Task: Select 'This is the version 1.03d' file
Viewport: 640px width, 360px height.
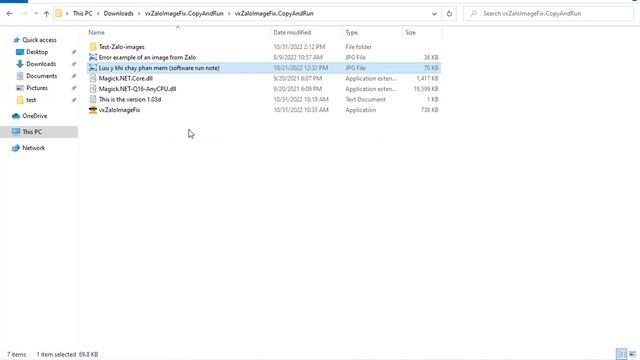Action: 130,100
